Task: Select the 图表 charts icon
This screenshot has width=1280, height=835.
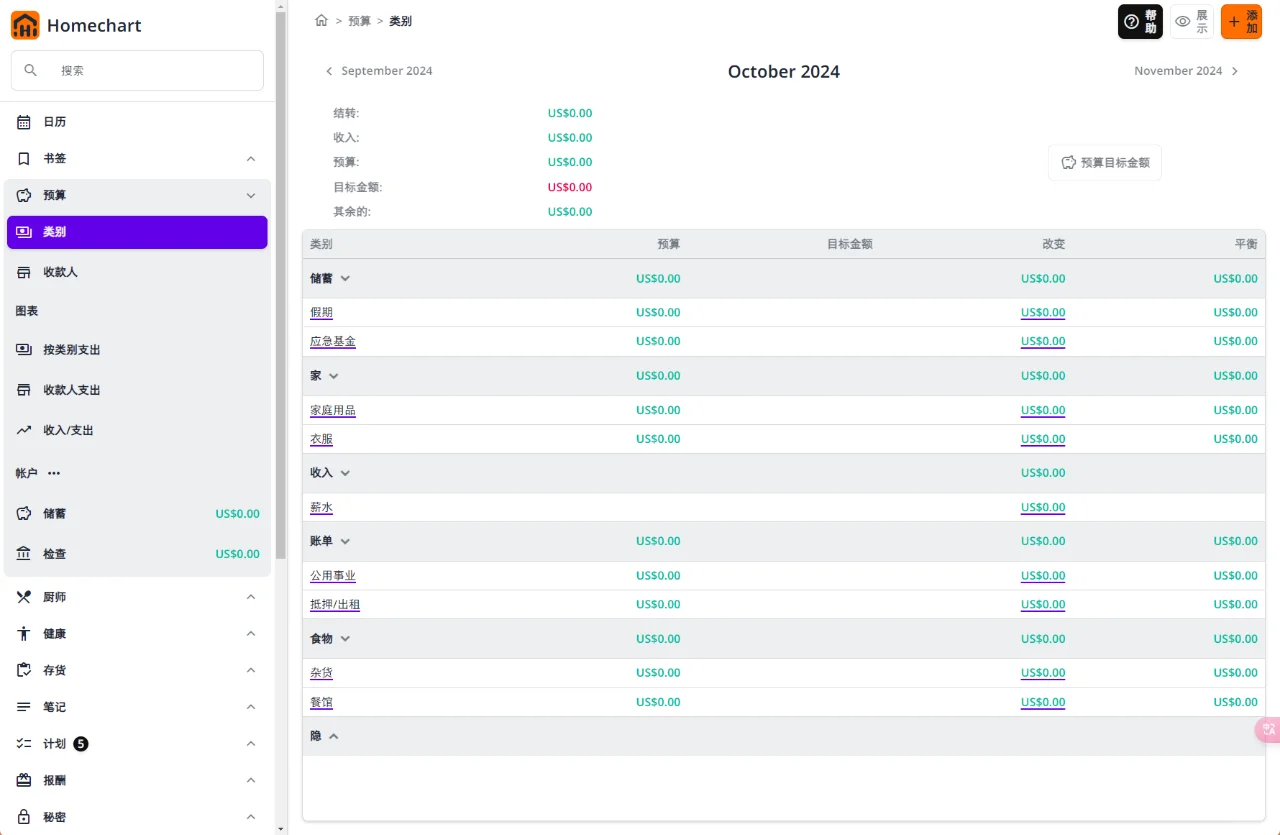Action: [26, 311]
